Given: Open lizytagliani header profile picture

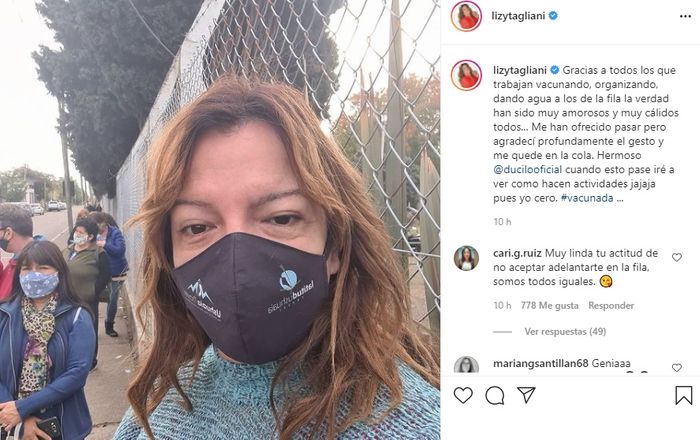Looking at the screenshot, I should coord(467,16).
